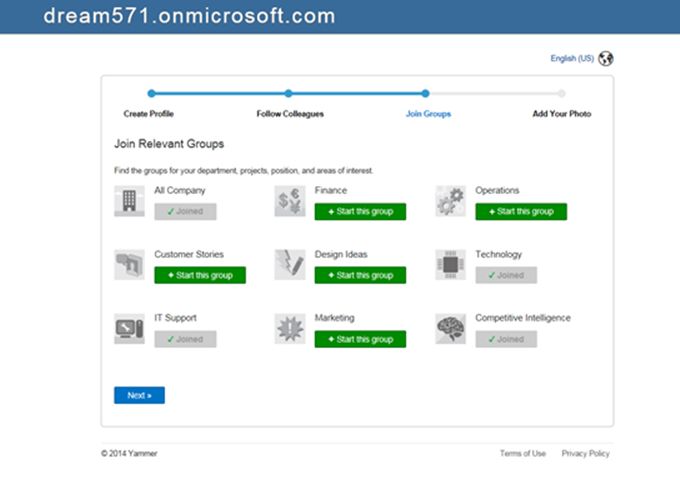Click the IT Support computer icon
Viewport: 680px width, 503px height.
(129, 329)
